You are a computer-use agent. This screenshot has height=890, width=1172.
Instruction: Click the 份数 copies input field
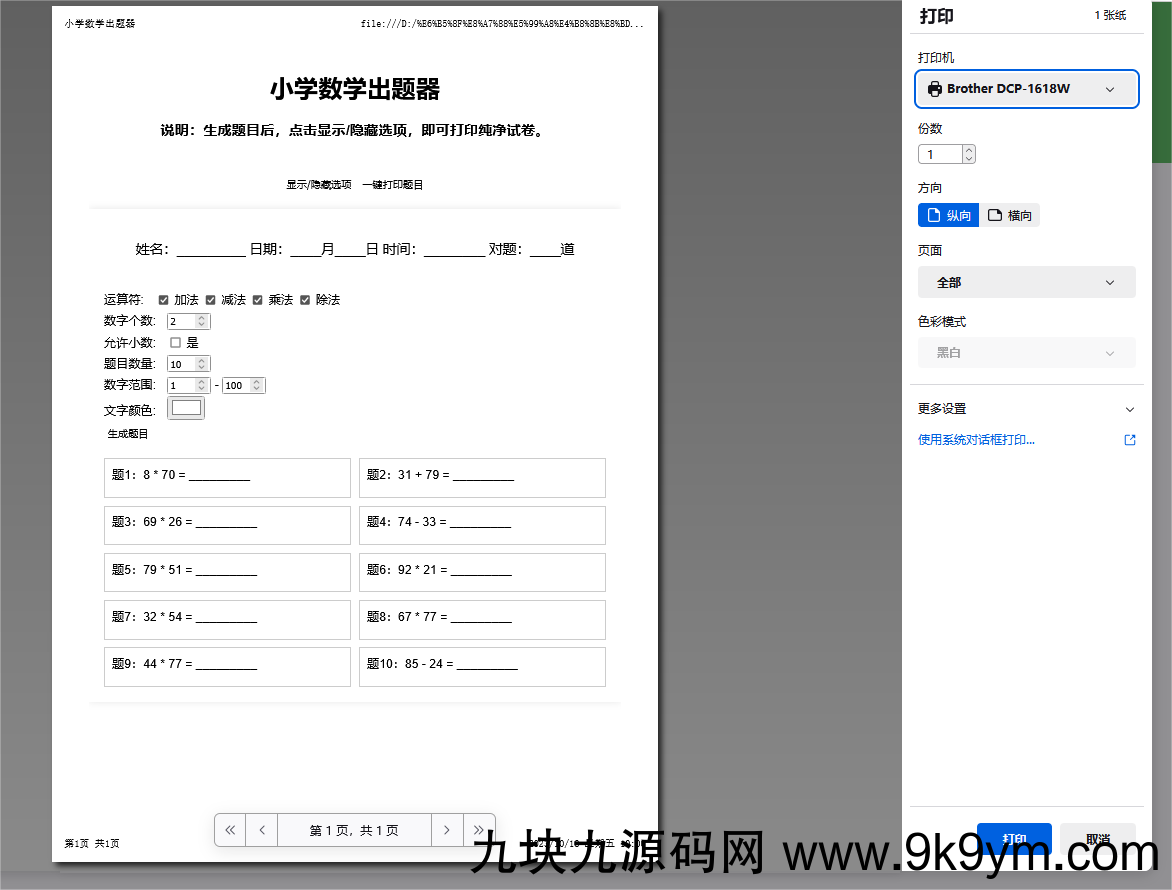939,154
